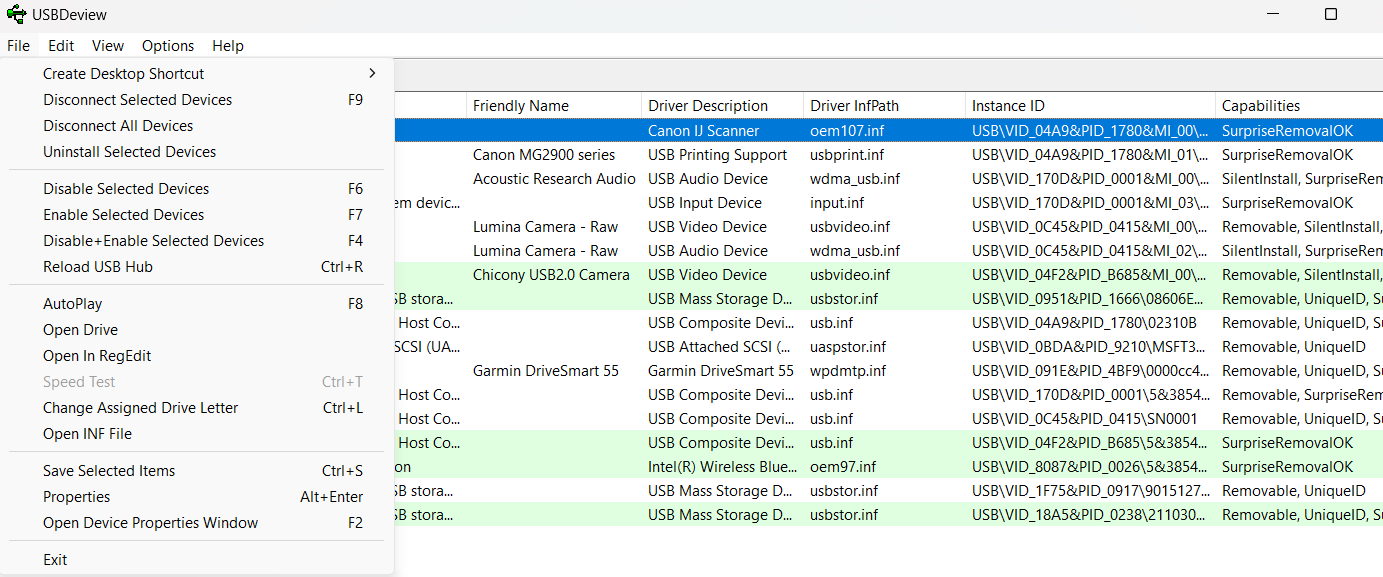Exit USBDeview via the File menu
The height and width of the screenshot is (577, 1383).
pyautogui.click(x=55, y=559)
